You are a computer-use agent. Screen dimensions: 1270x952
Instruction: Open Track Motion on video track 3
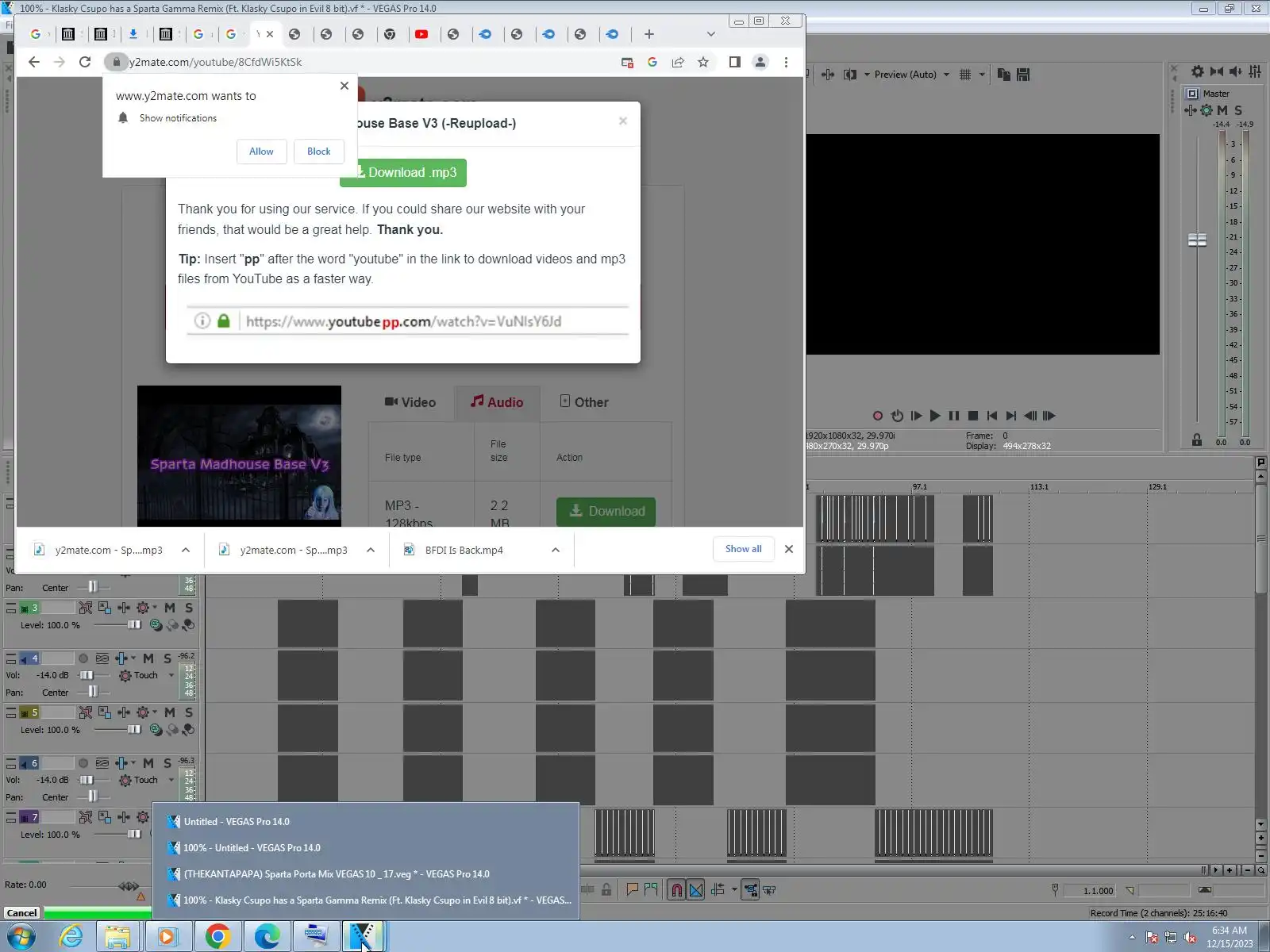tap(105, 608)
